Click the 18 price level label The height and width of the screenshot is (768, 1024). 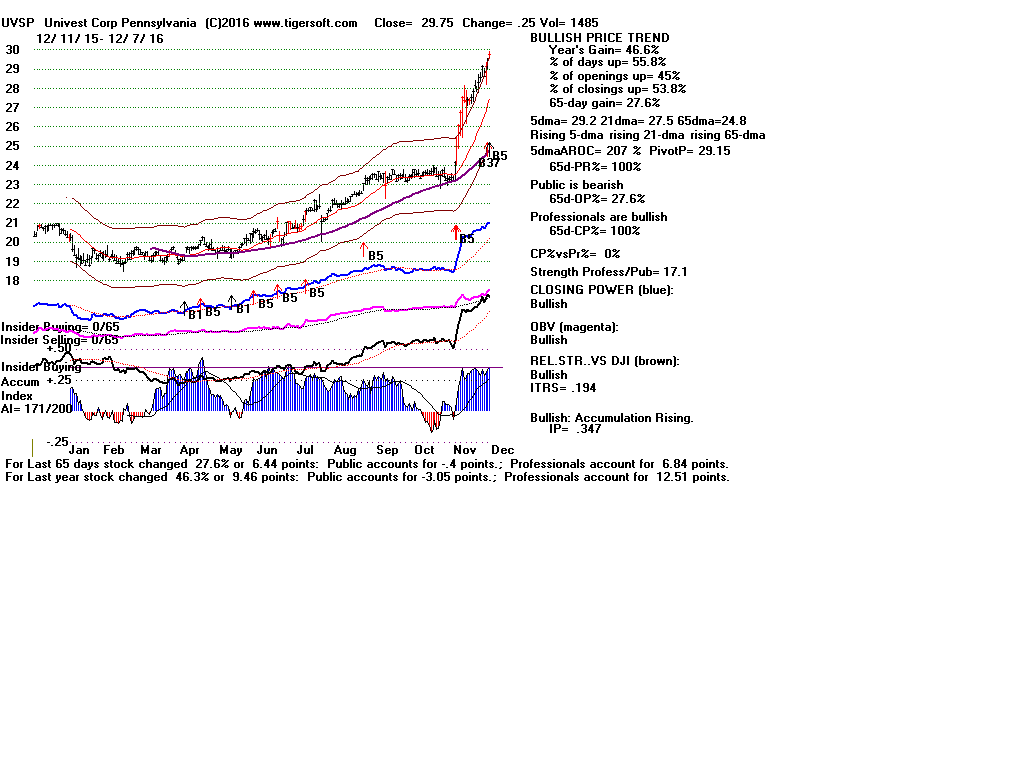coord(12,281)
